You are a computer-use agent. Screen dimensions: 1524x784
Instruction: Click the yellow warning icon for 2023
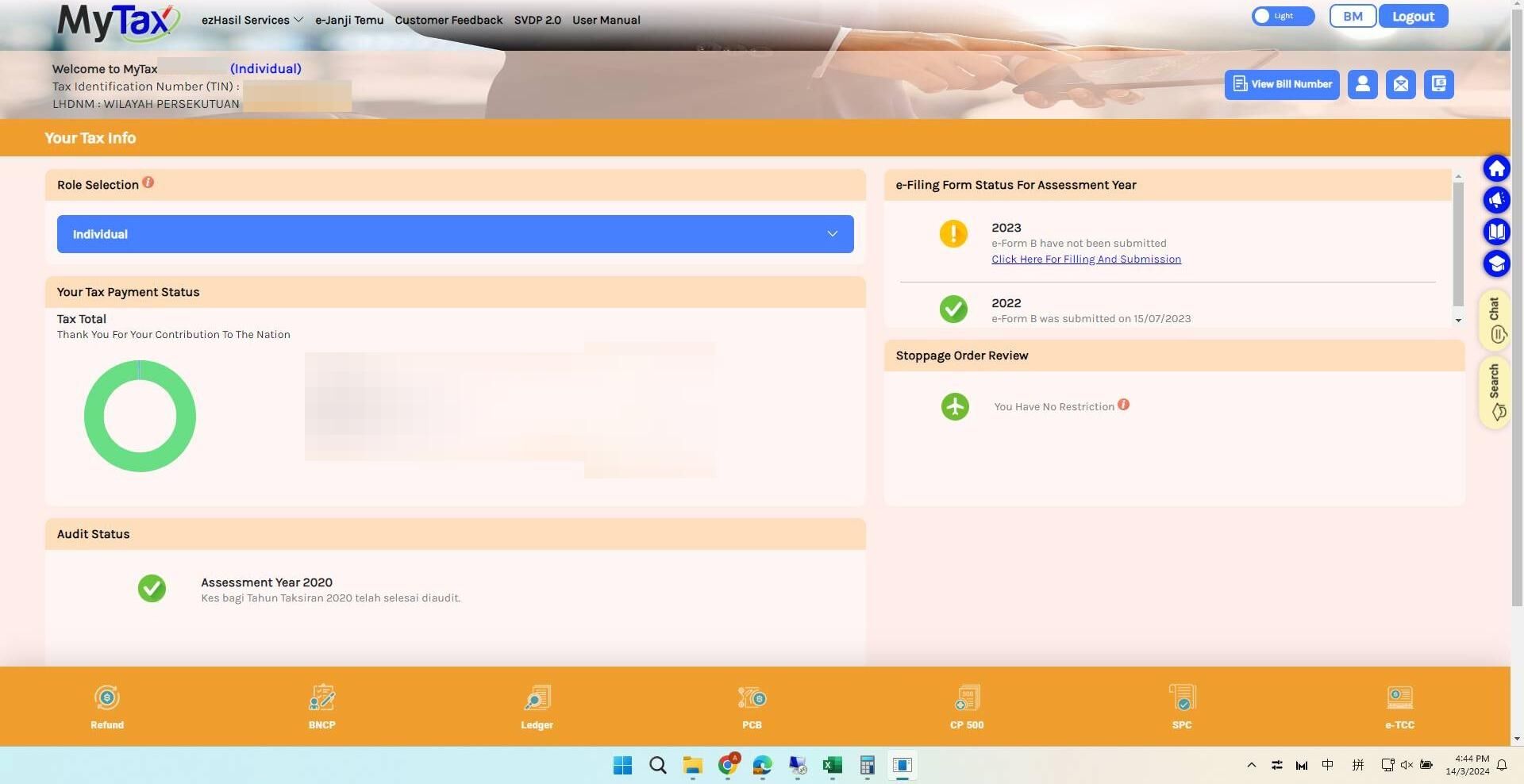953,234
